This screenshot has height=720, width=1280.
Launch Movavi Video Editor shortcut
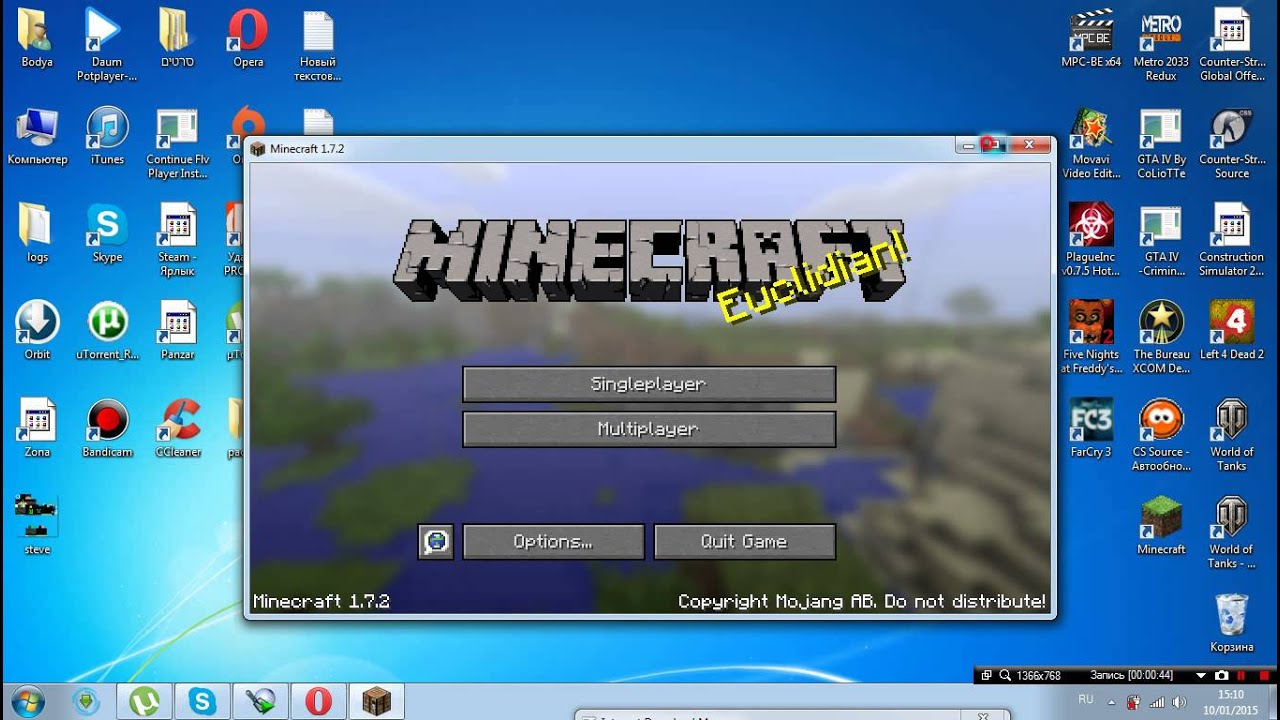click(1091, 143)
